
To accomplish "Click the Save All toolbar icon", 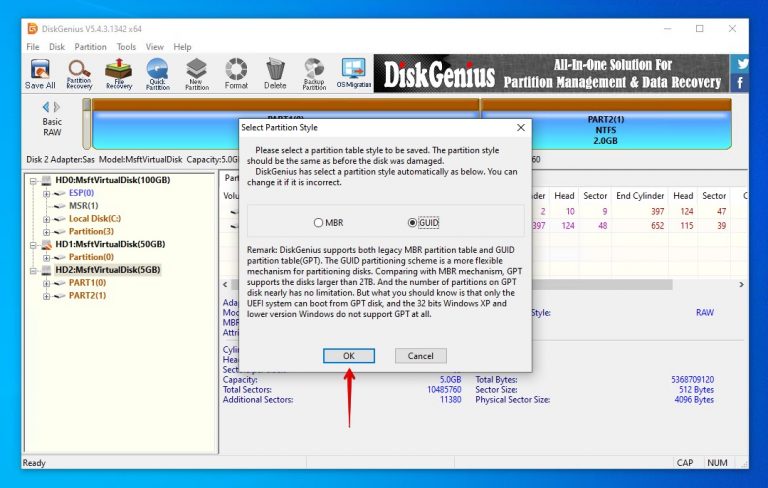I will [40, 74].
